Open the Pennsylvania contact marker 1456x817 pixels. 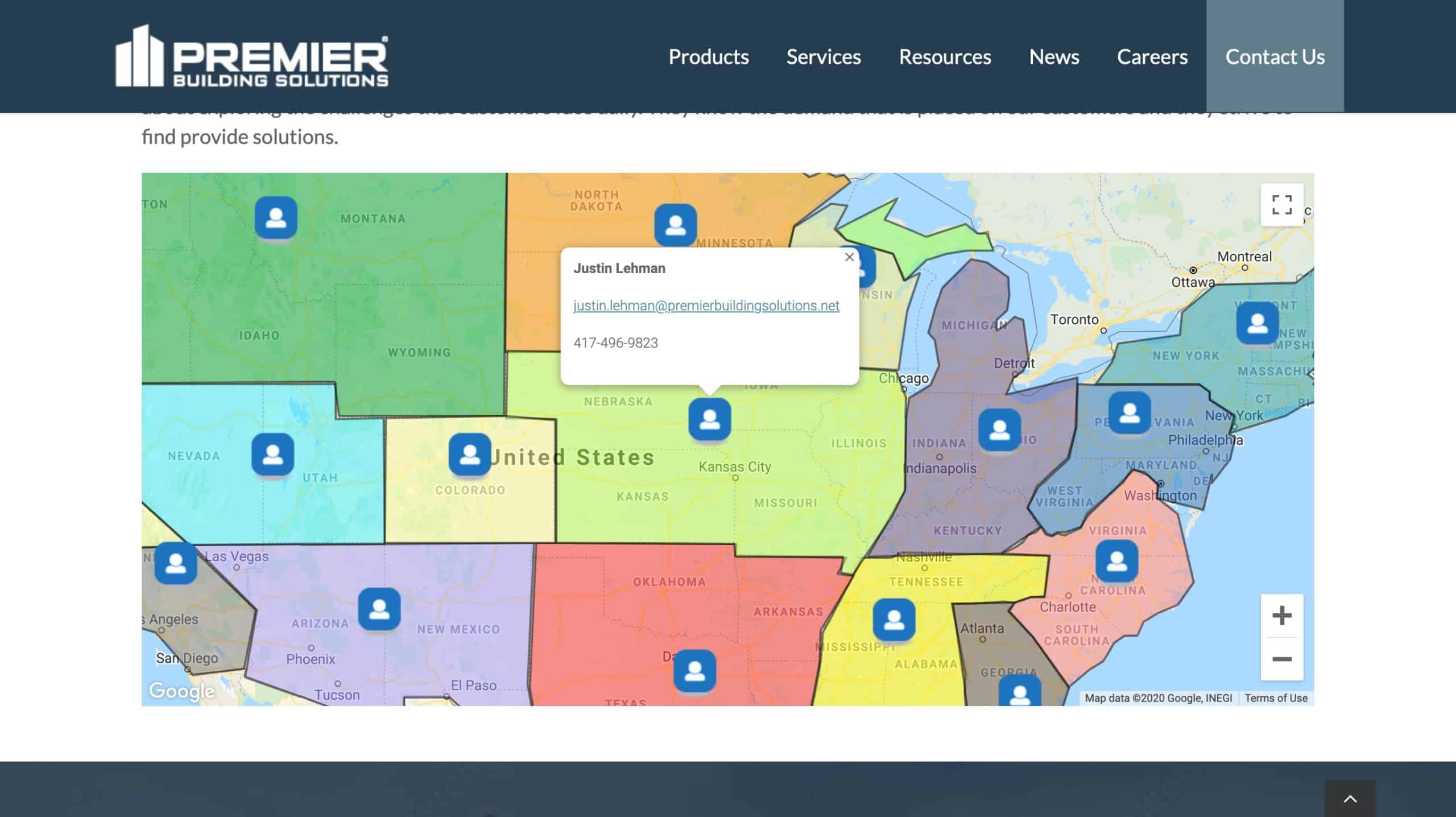1130,412
